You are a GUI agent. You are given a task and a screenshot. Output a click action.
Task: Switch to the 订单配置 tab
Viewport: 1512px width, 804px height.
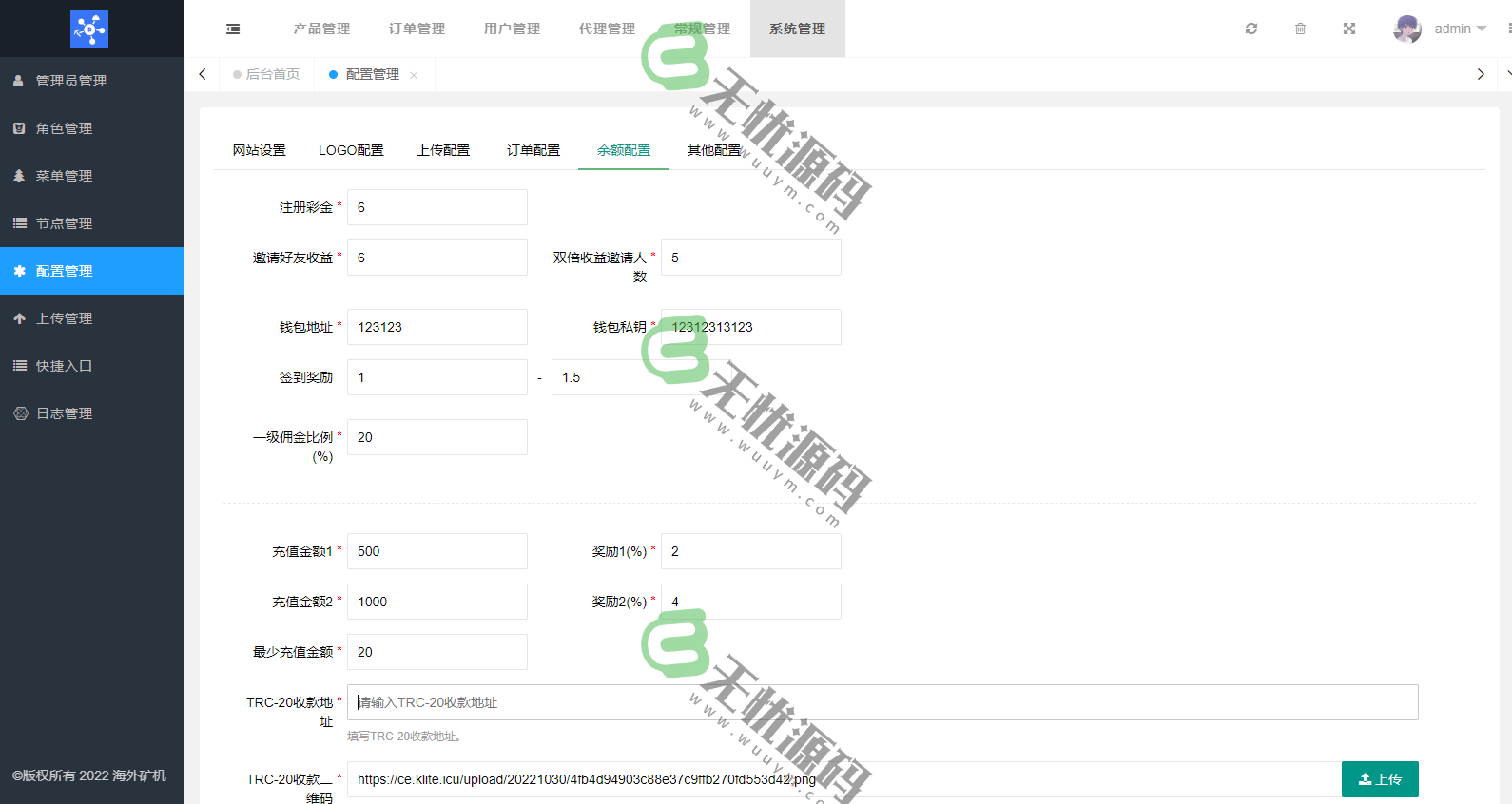tap(533, 150)
